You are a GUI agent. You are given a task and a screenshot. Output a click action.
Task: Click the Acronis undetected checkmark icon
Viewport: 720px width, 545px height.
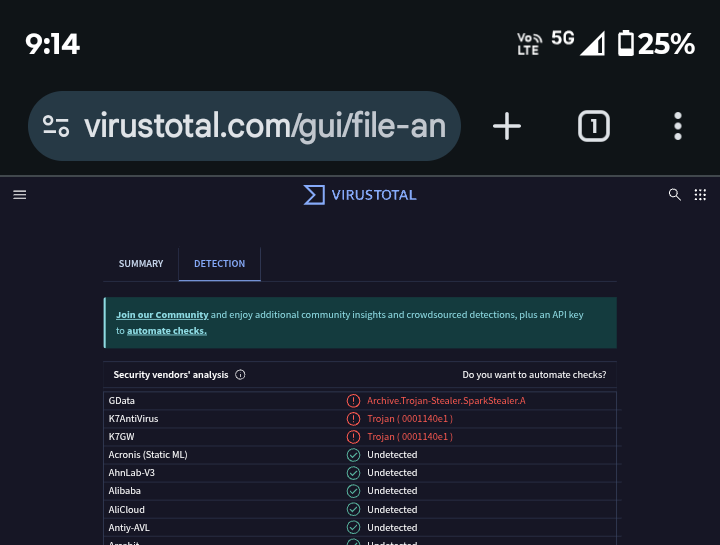[353, 455]
